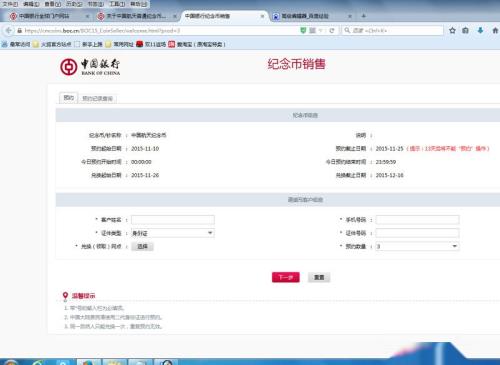
Task: Open the 火狐官方站点 bookmark folder
Action: point(52,44)
